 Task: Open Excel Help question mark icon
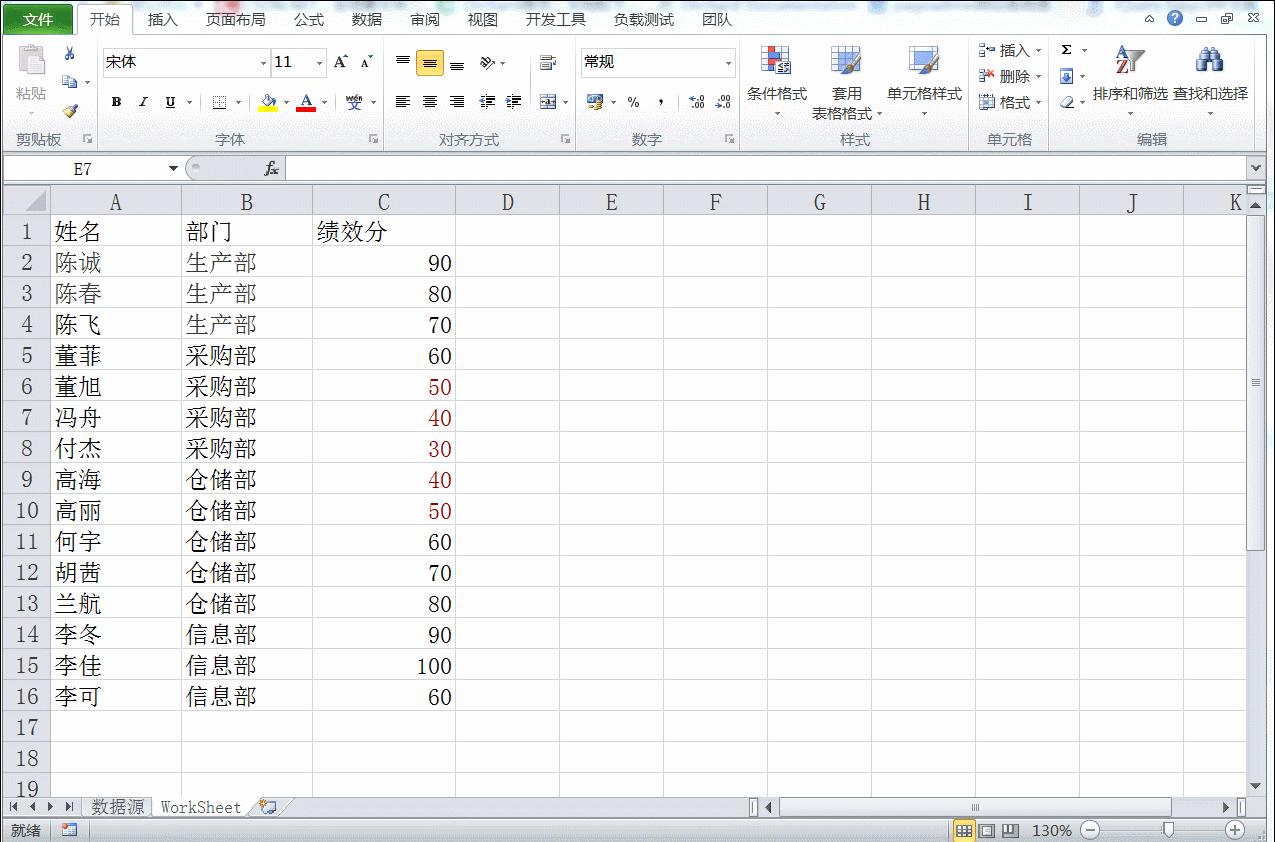pos(1175,19)
